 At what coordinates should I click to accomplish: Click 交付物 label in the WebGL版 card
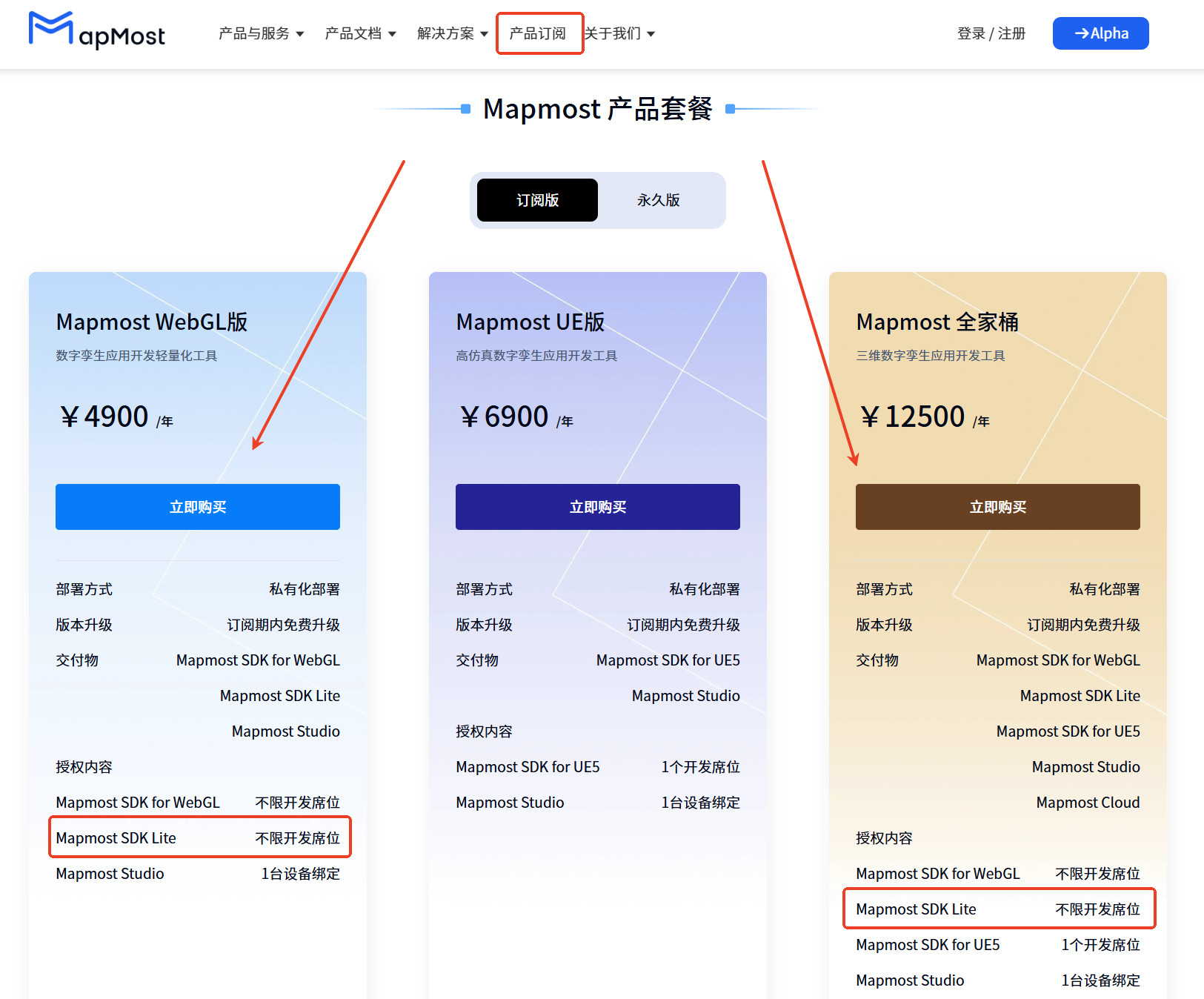pos(77,660)
